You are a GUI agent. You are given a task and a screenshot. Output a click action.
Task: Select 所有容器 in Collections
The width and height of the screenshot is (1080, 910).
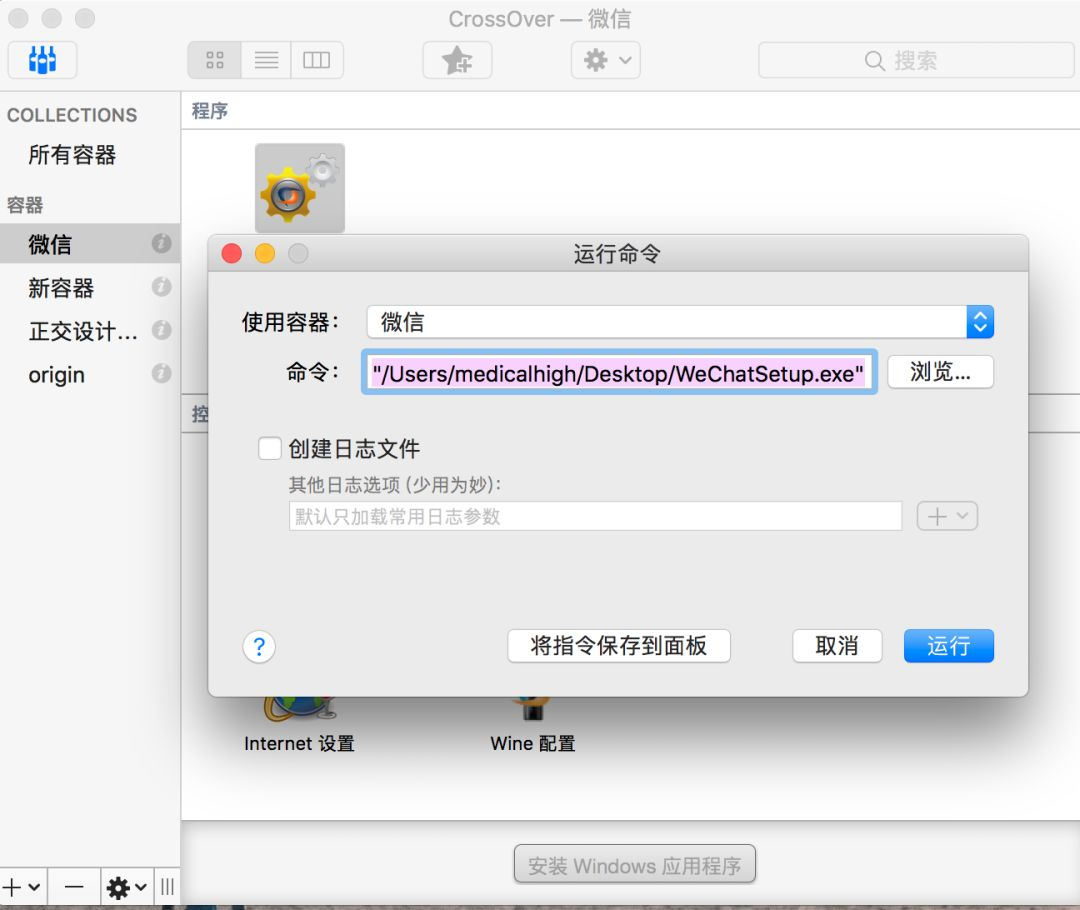click(72, 155)
